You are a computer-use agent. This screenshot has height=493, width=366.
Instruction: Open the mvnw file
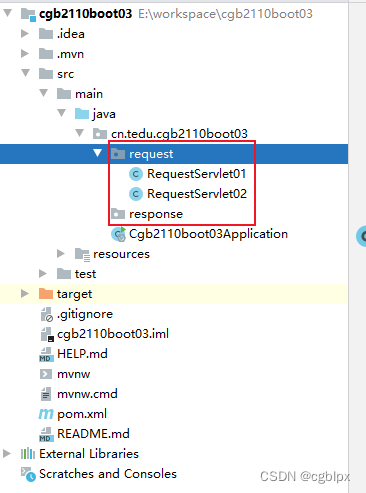coord(74,374)
